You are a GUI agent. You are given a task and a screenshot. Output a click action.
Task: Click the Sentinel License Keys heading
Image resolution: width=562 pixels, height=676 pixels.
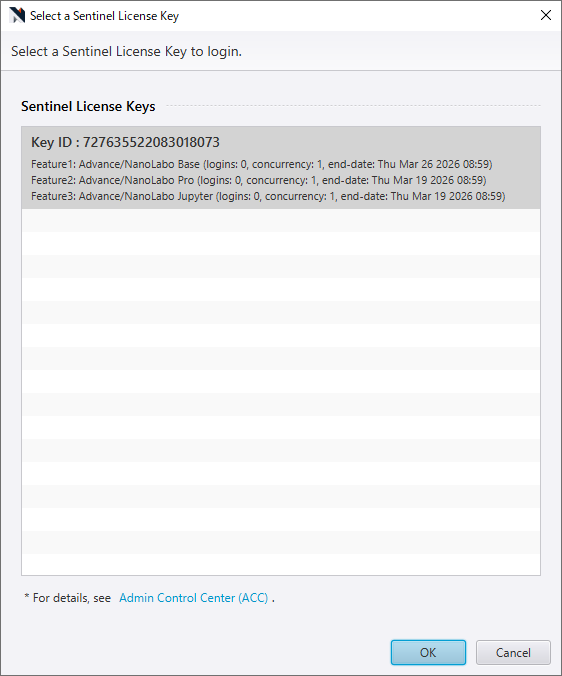pos(88,106)
